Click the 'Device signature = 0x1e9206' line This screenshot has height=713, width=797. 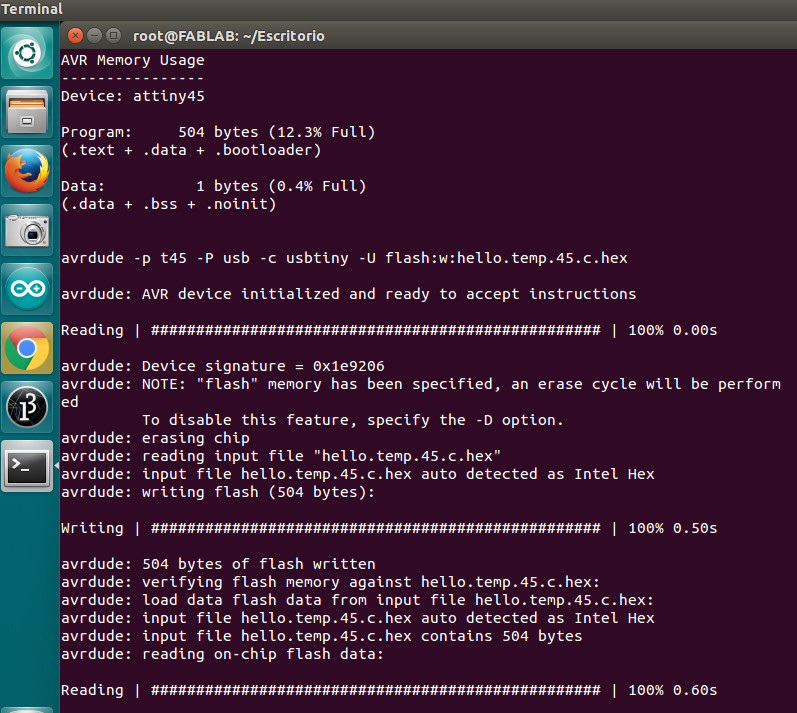click(x=223, y=366)
